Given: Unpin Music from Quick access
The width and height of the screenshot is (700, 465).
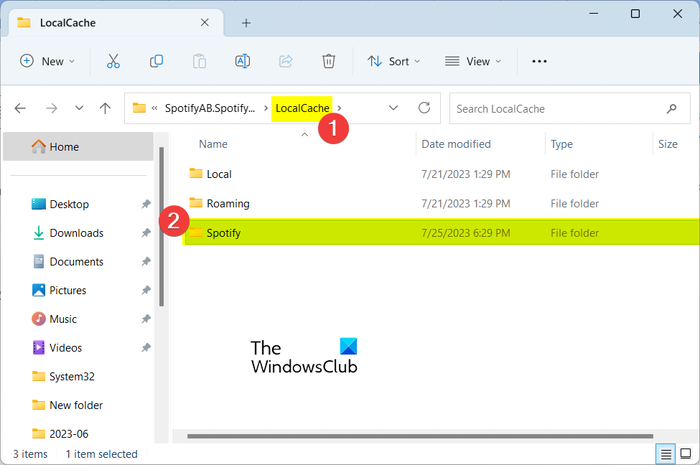Looking at the screenshot, I should [146, 319].
